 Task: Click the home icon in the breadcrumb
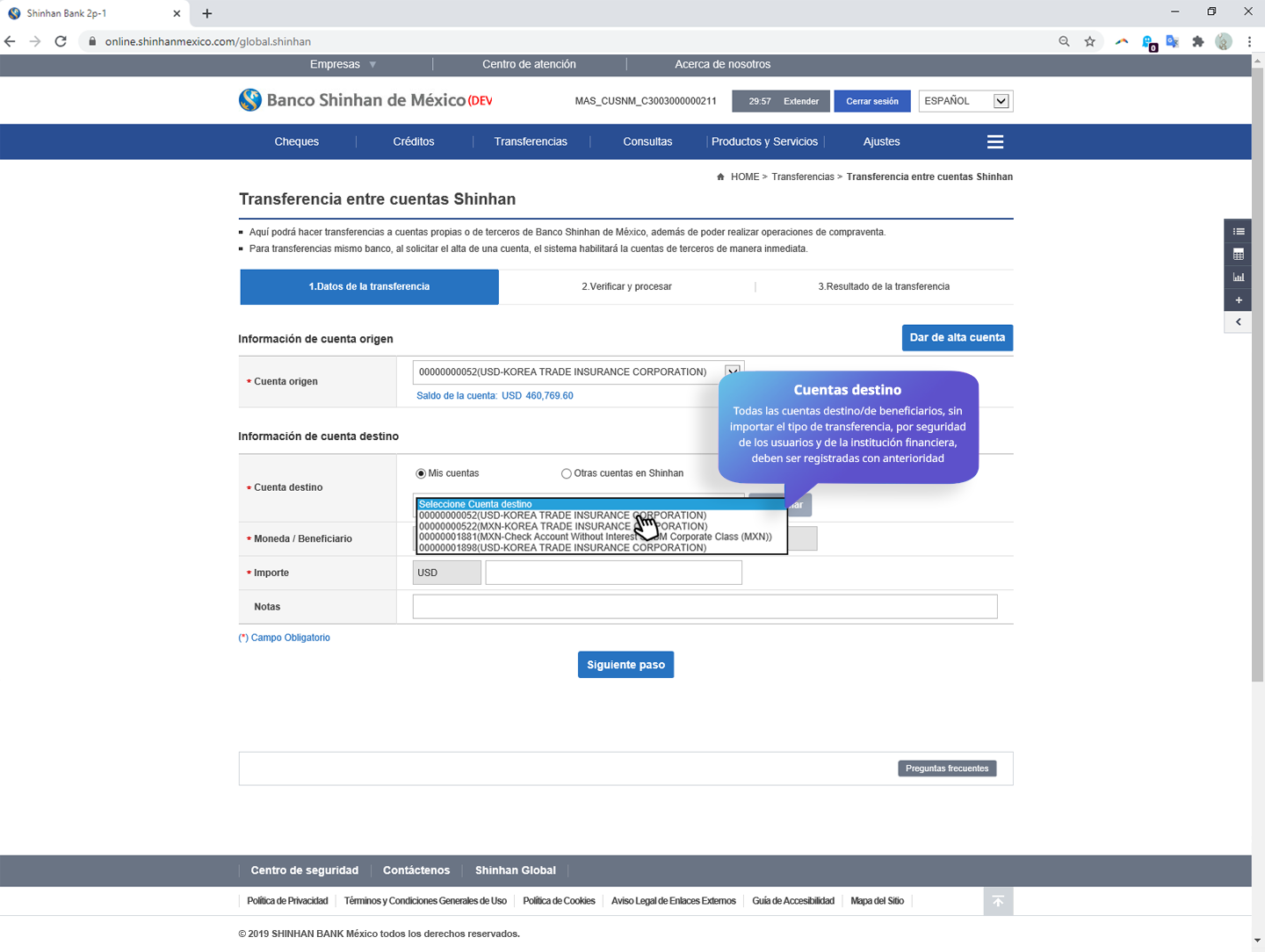(720, 177)
